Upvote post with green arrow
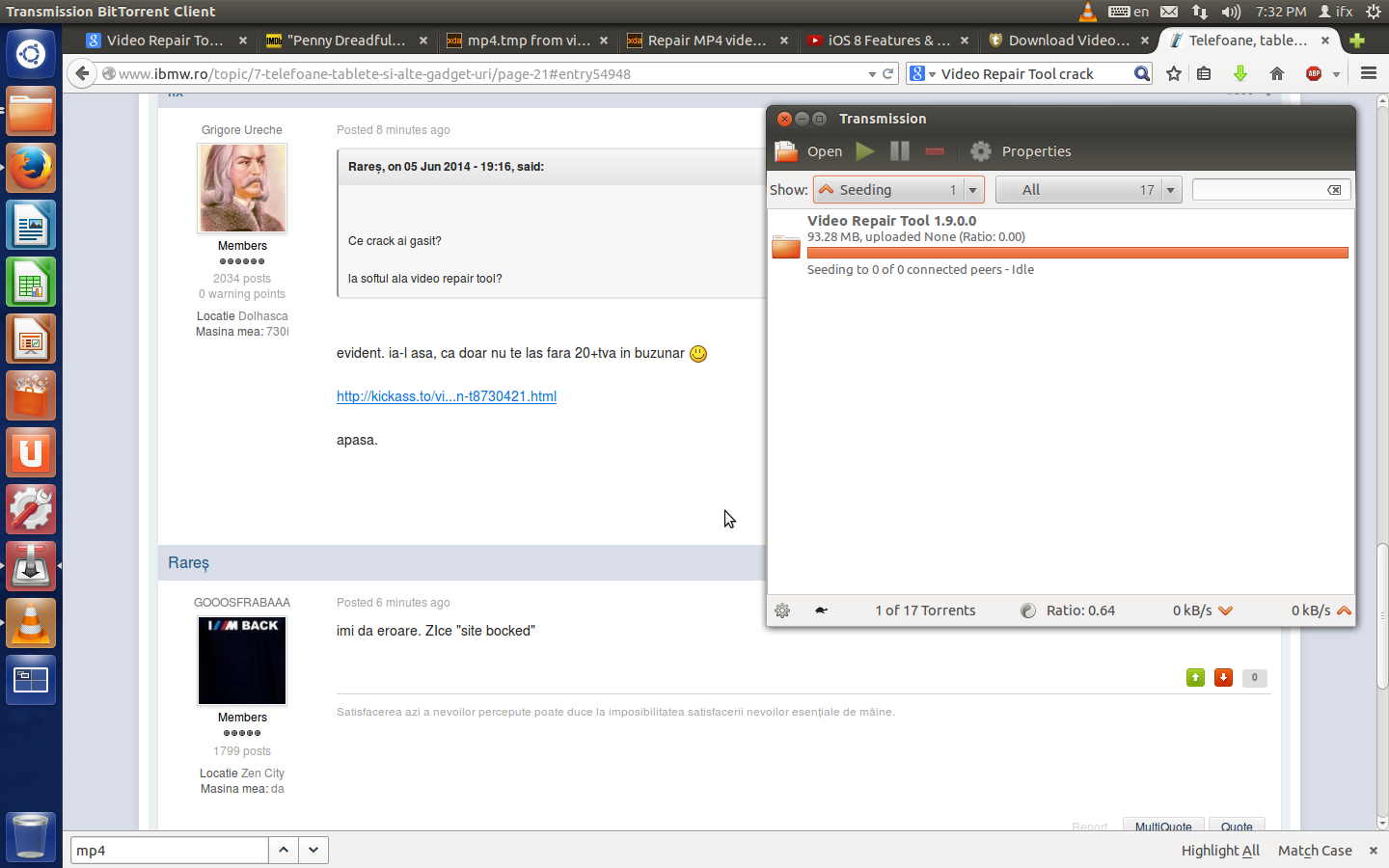This screenshot has height=868, width=1389. point(1195,677)
